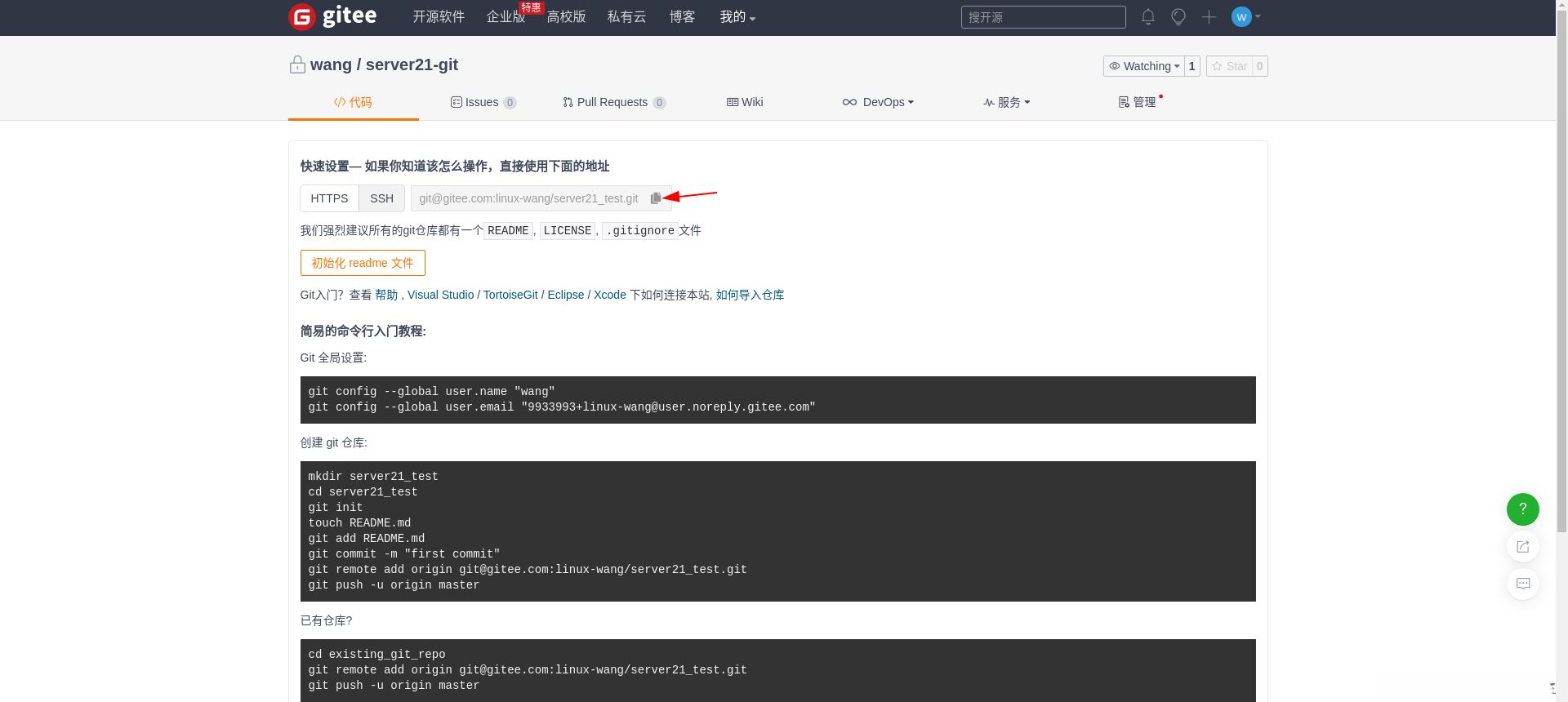Select the SSH protocol toggle
This screenshot has height=702, width=1568.
coord(381,198)
